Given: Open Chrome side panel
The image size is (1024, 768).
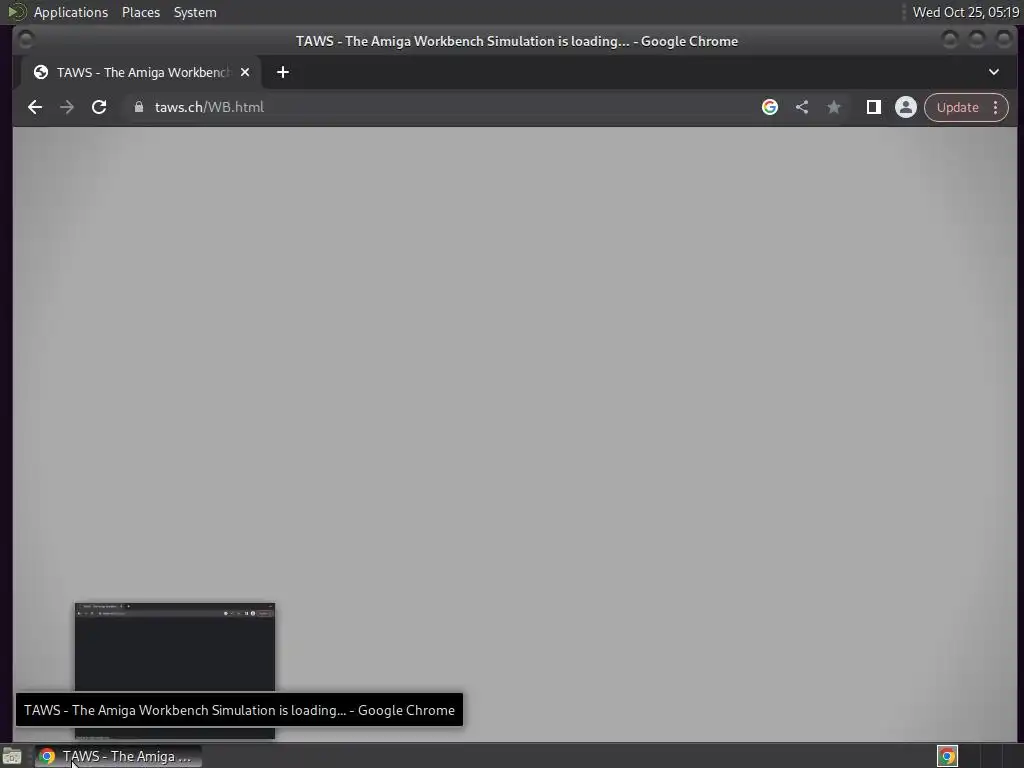Looking at the screenshot, I should 874,107.
